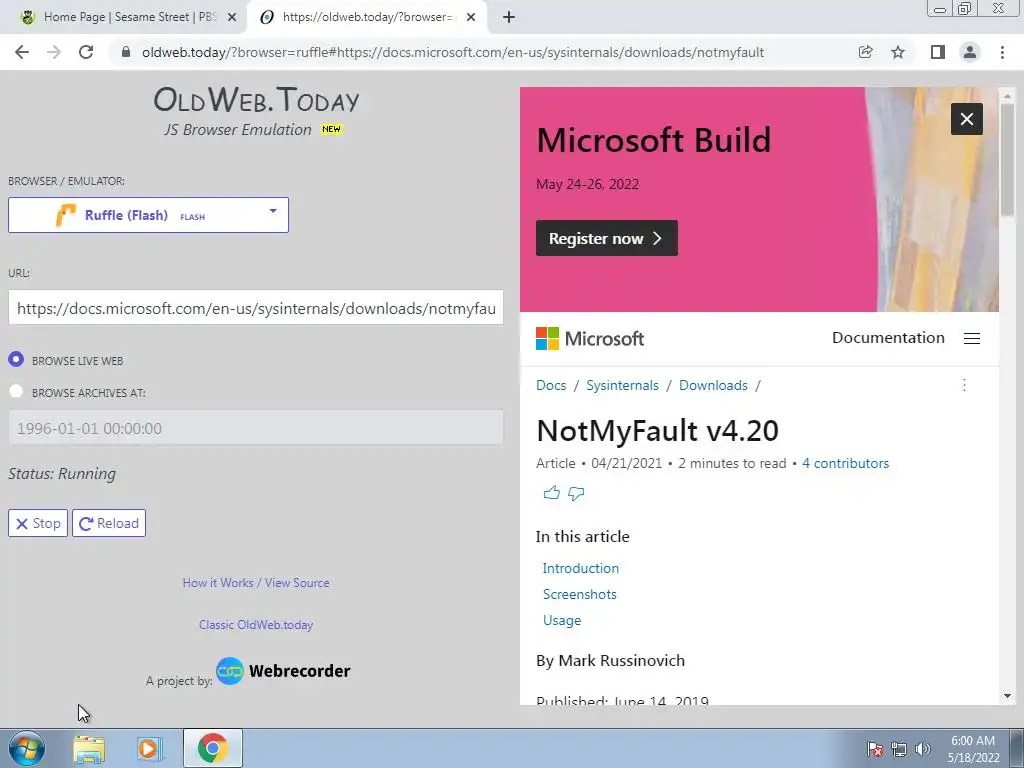Open the How it Works / View Source link
Screen dimensions: 1024x768
coord(256,583)
